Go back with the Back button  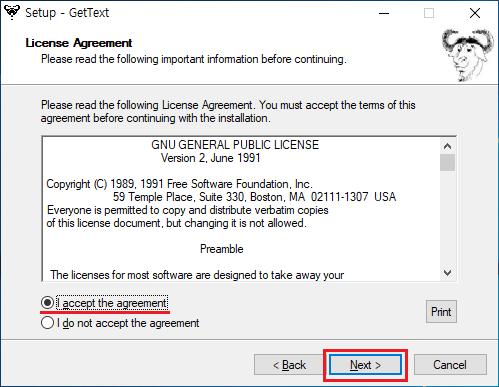tap(289, 365)
